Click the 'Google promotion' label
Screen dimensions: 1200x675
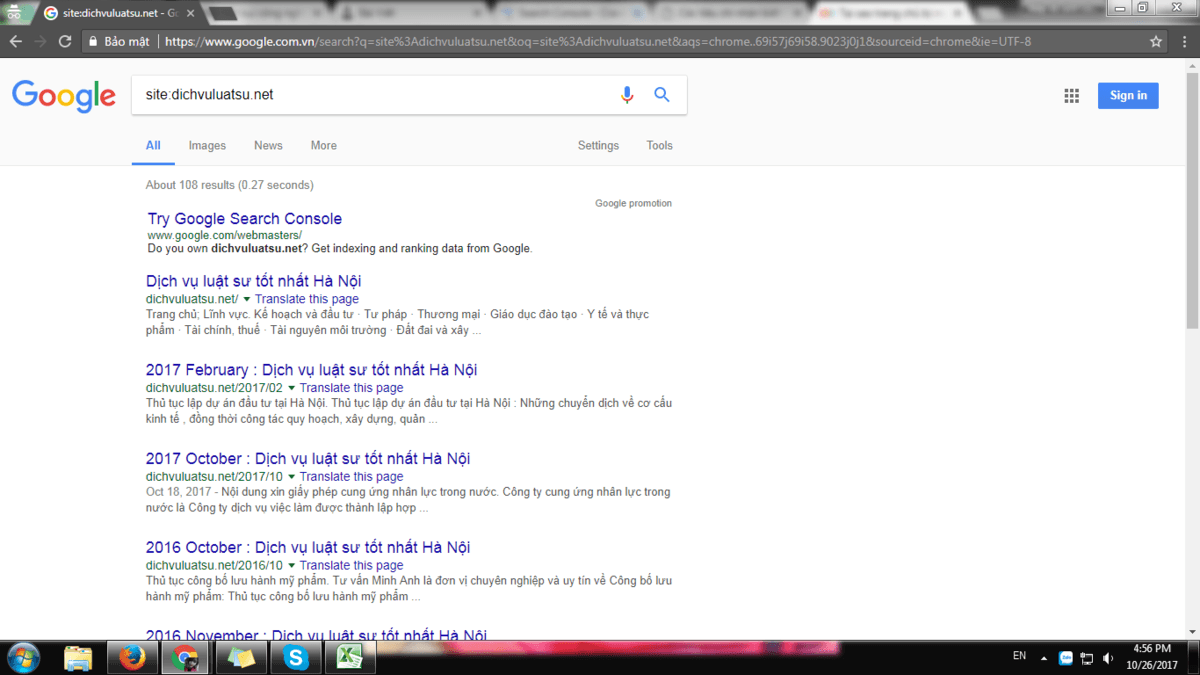tap(633, 204)
